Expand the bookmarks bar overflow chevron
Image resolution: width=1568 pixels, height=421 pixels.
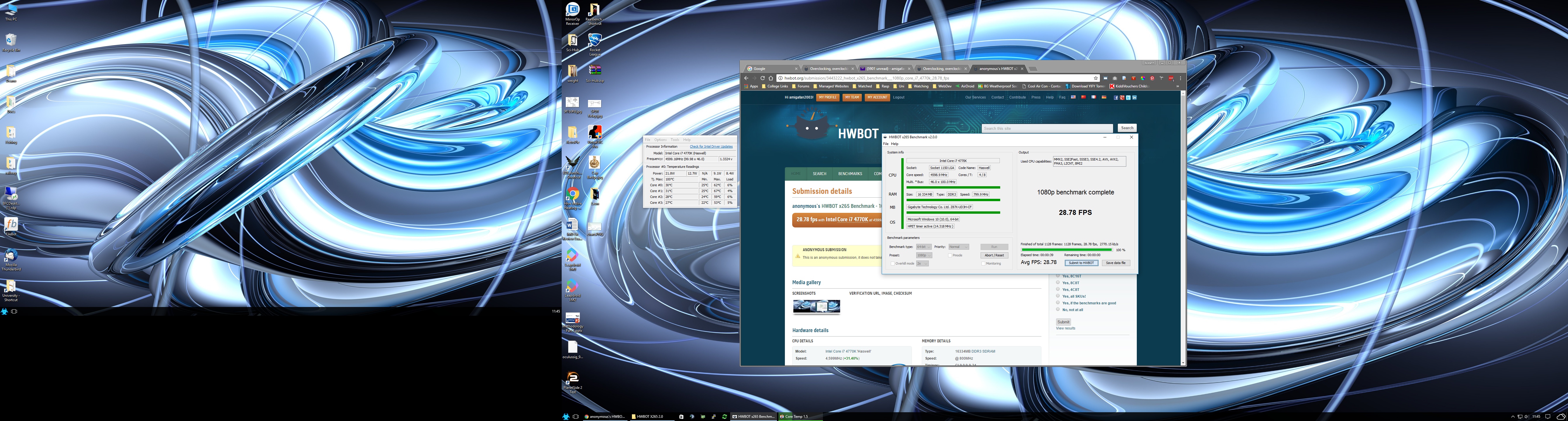tap(1178, 86)
